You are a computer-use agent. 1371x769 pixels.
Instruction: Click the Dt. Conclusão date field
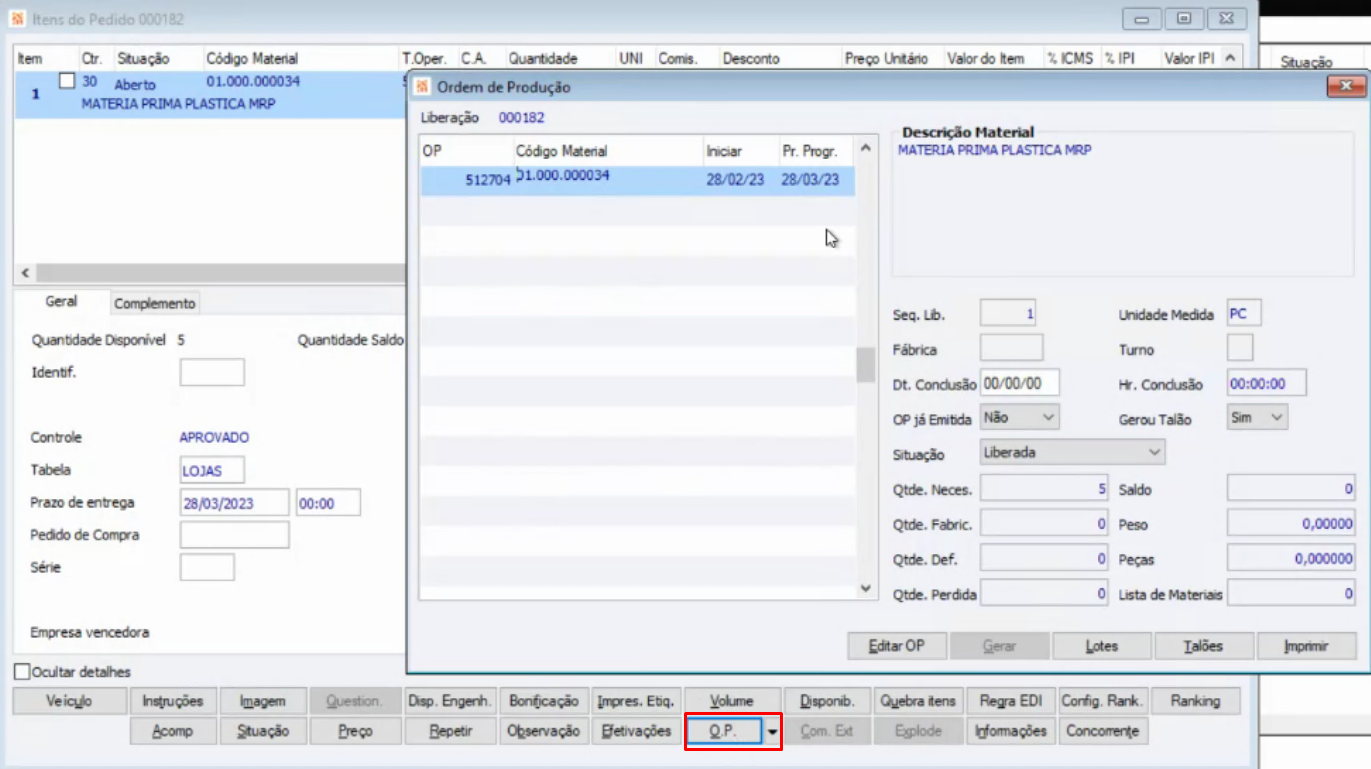click(x=1018, y=383)
